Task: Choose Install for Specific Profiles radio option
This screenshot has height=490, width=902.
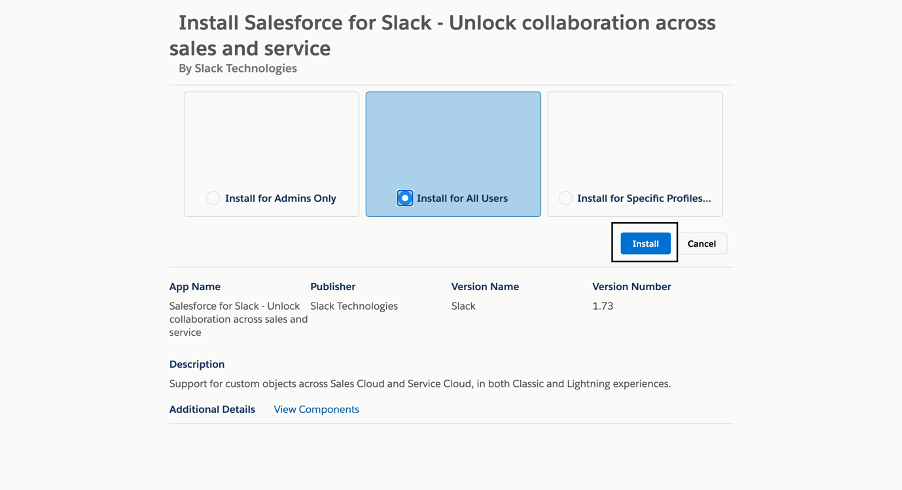Action: [x=565, y=198]
